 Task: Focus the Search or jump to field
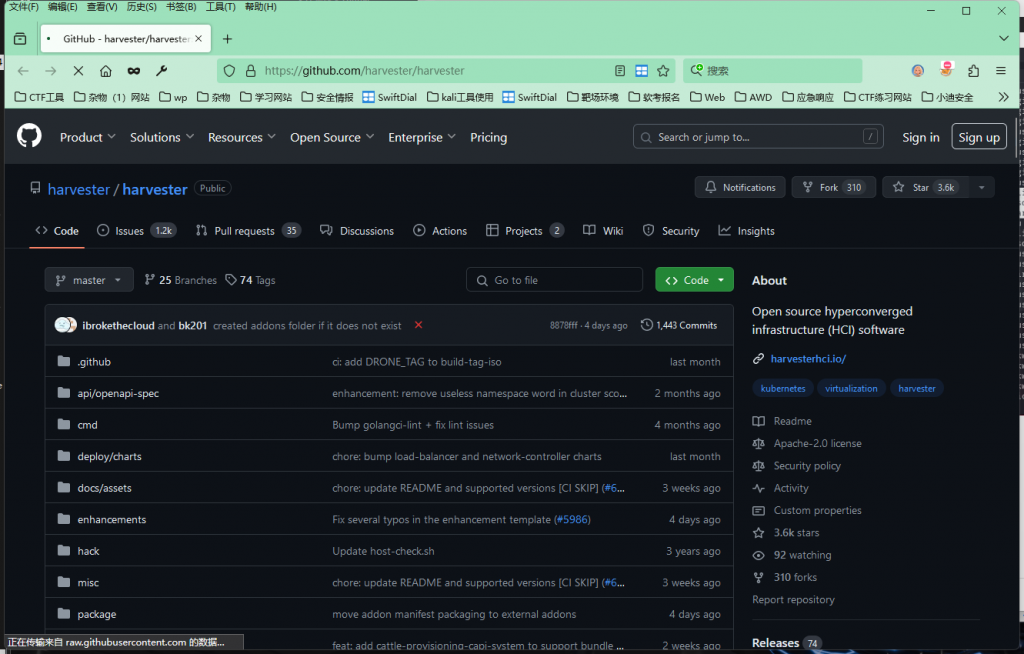pos(758,137)
